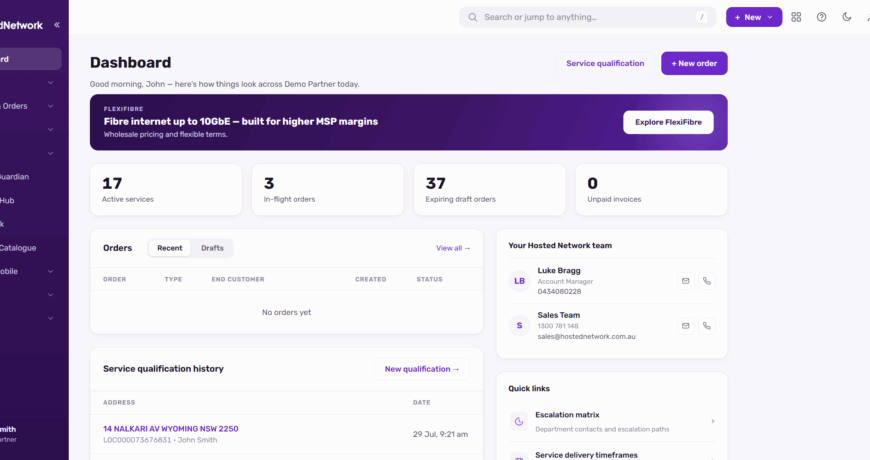Click the Hosted Network logo in sidebar
Image resolution: width=870 pixels, height=460 pixels.
pos(21,25)
